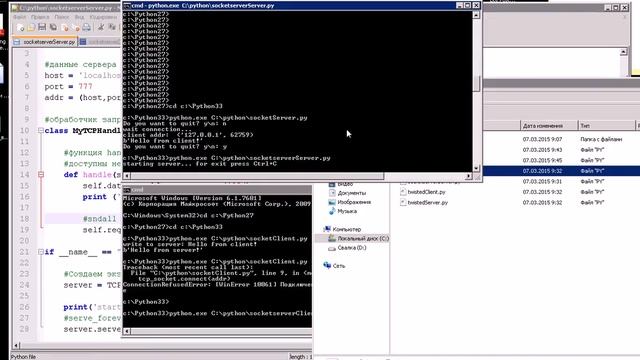Save the file using the floppy disk icon
This screenshot has width=640, height=360.
42,28
